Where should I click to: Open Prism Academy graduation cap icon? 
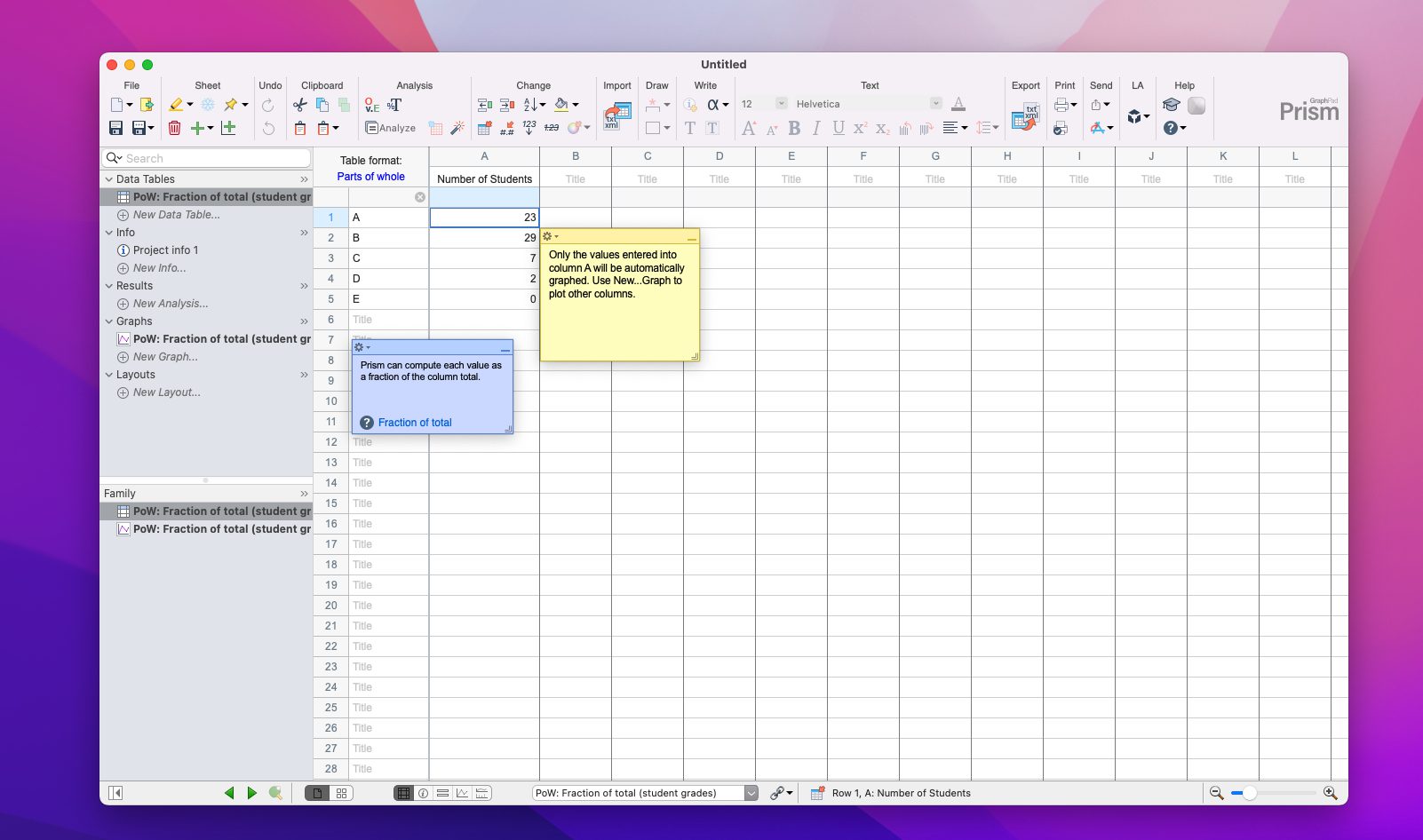click(x=1171, y=105)
